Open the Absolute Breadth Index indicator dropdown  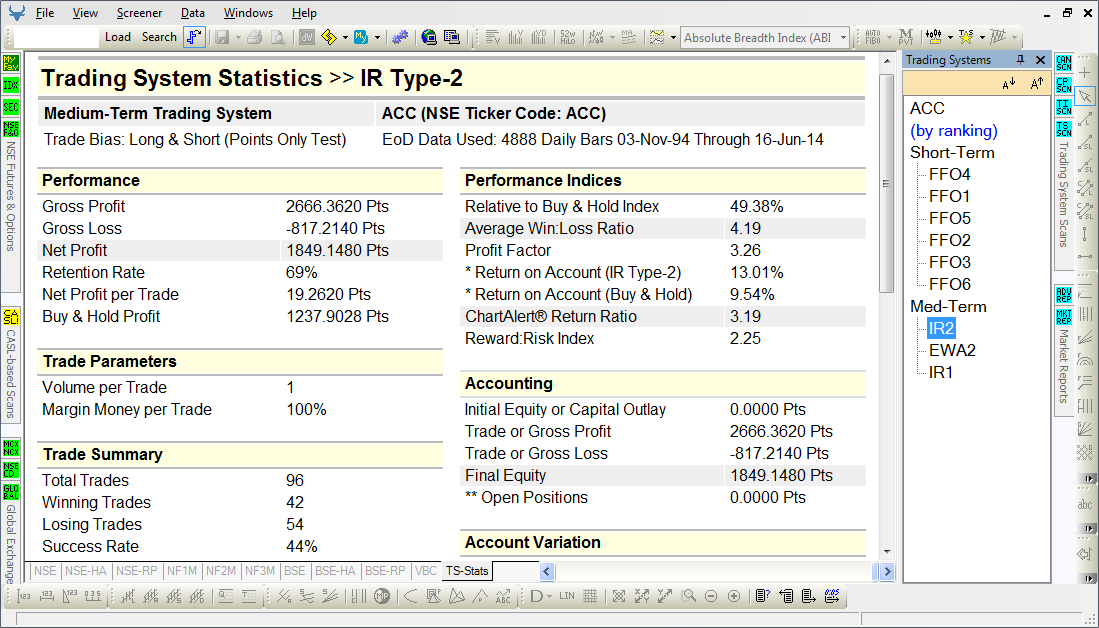point(842,38)
